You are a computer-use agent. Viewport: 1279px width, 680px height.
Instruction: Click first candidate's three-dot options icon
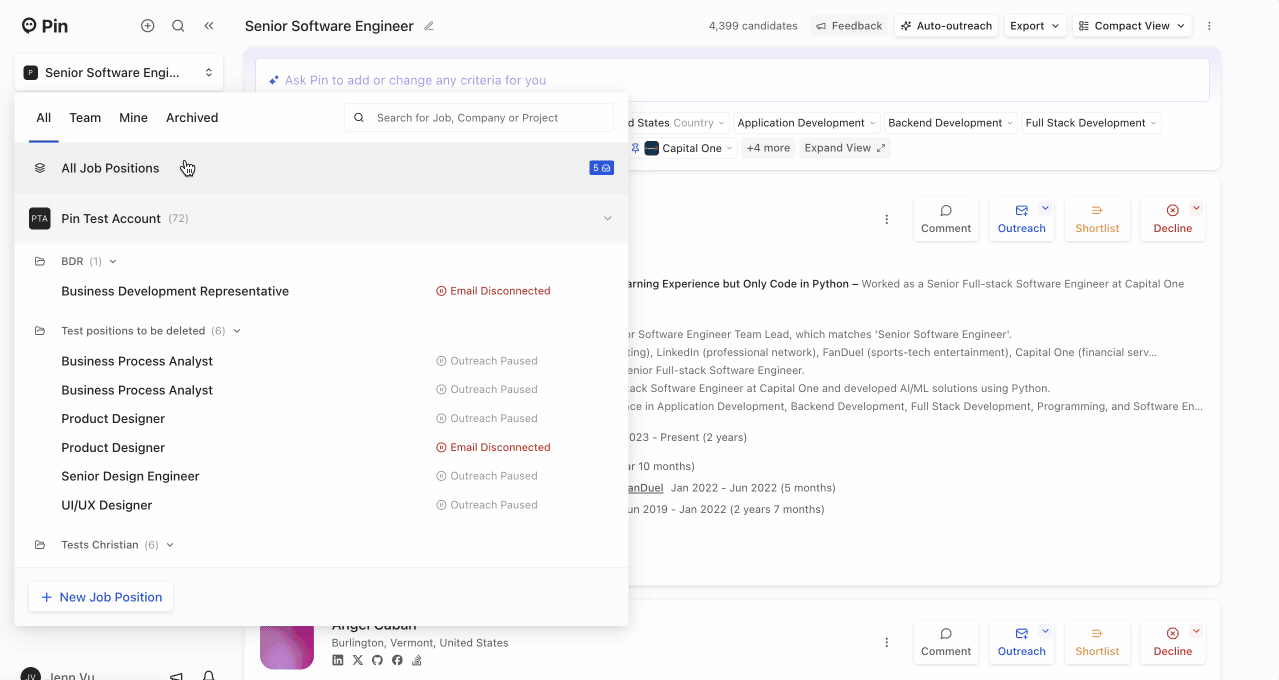point(886,219)
